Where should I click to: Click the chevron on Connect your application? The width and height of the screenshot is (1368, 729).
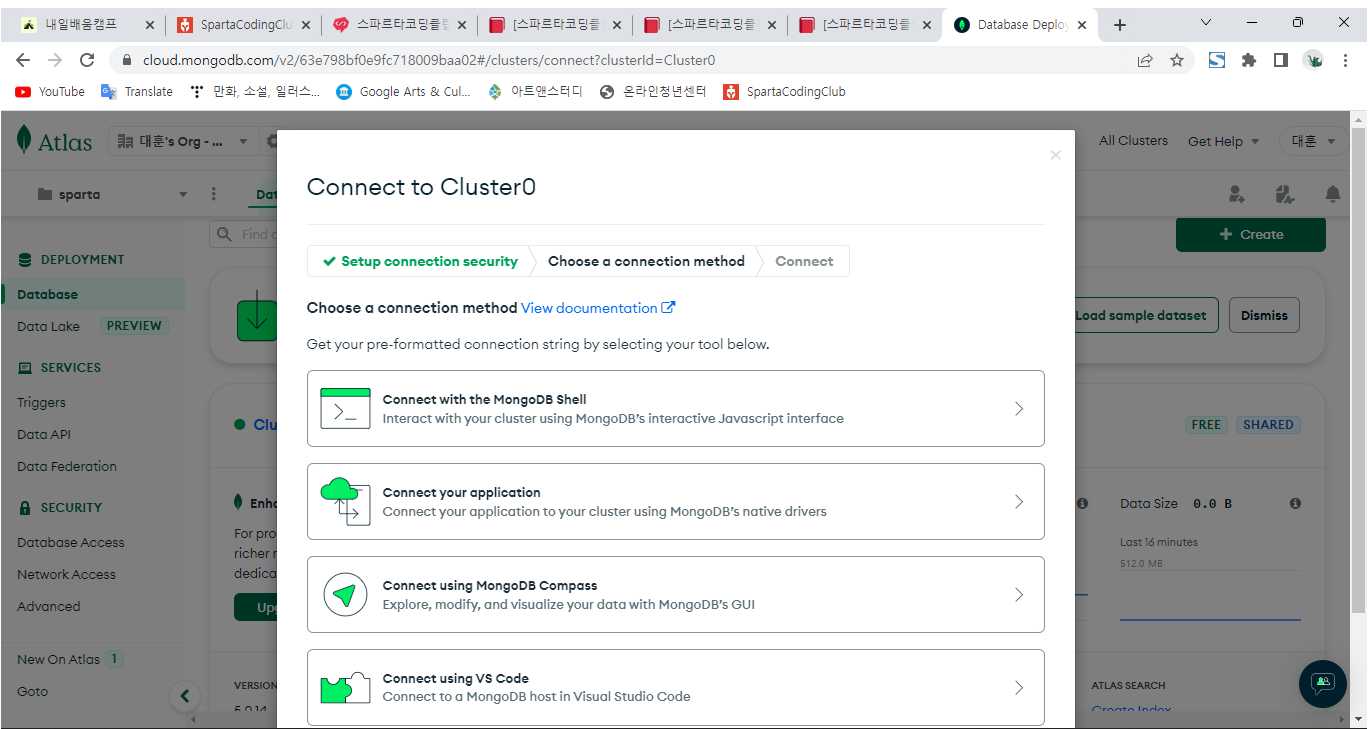1019,501
